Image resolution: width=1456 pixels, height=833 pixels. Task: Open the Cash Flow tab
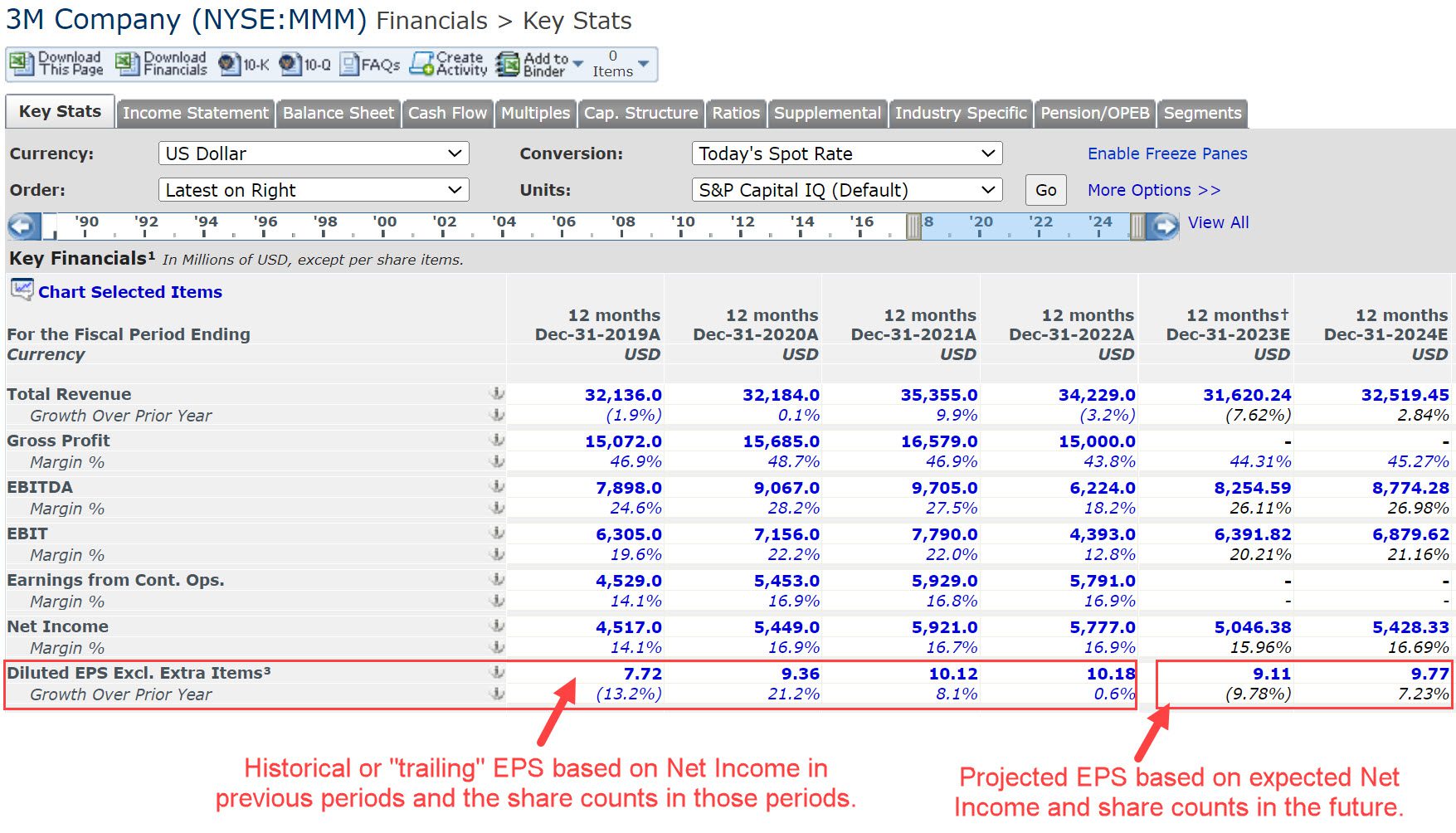coord(447,113)
